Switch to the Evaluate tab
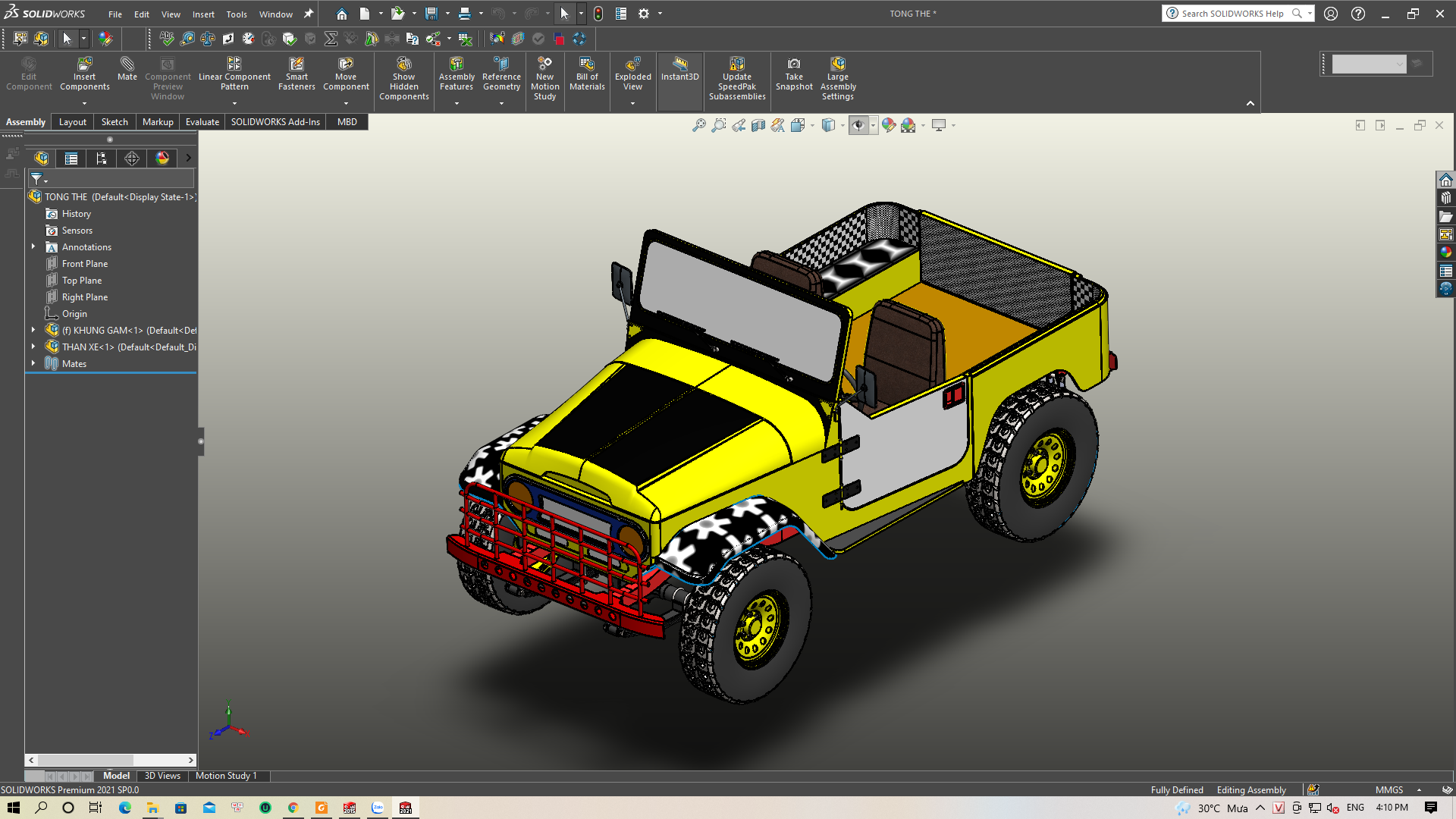This screenshot has height=819, width=1456. coord(202,122)
